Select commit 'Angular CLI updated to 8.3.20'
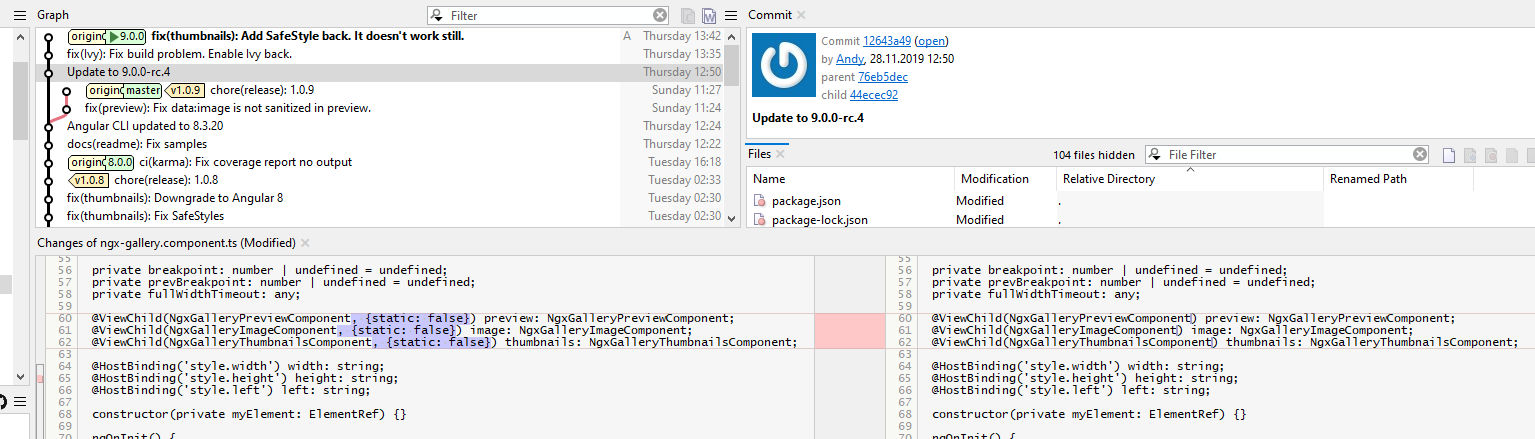 click(x=380, y=125)
